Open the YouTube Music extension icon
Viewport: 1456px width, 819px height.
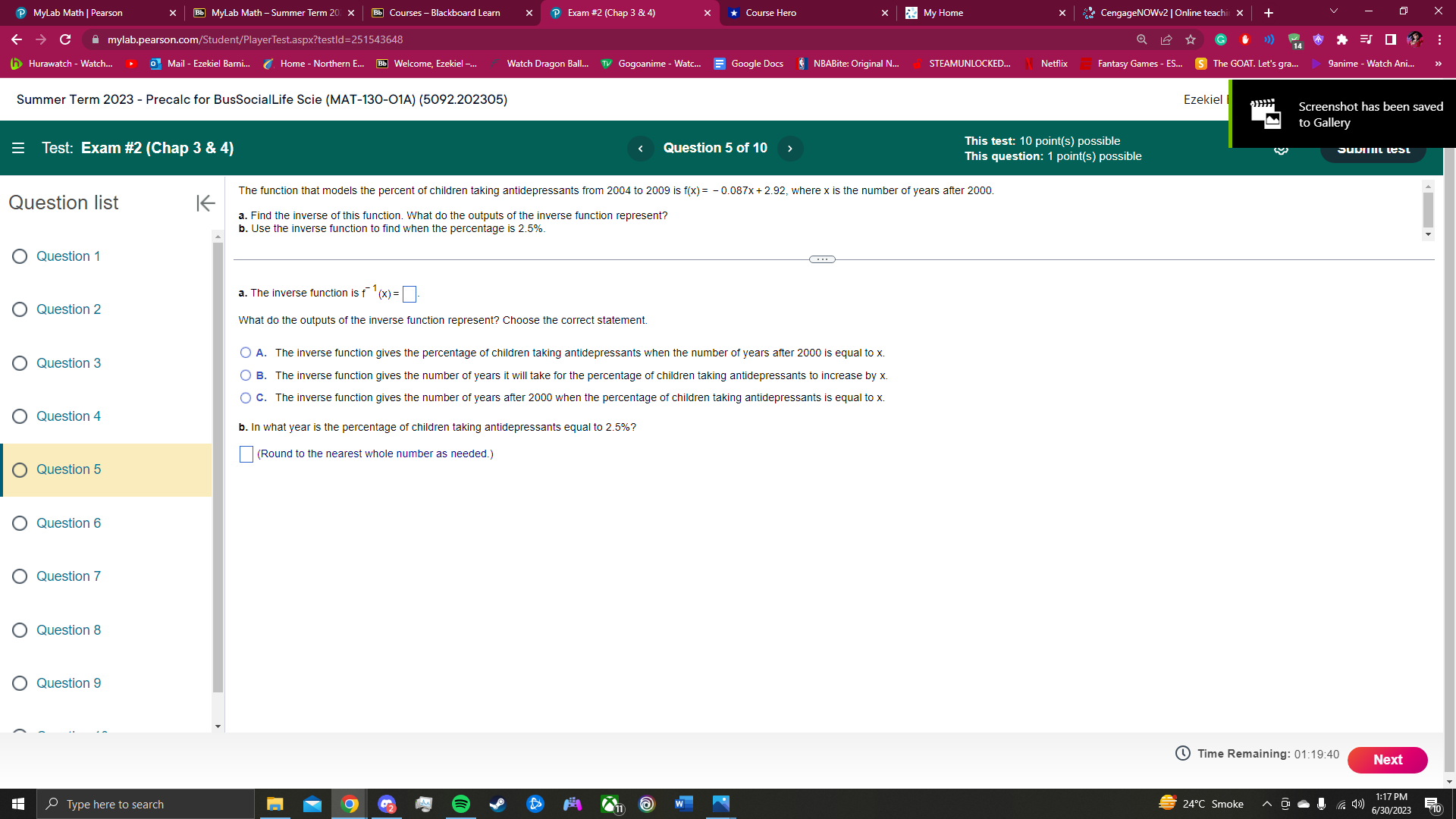(x=1366, y=39)
